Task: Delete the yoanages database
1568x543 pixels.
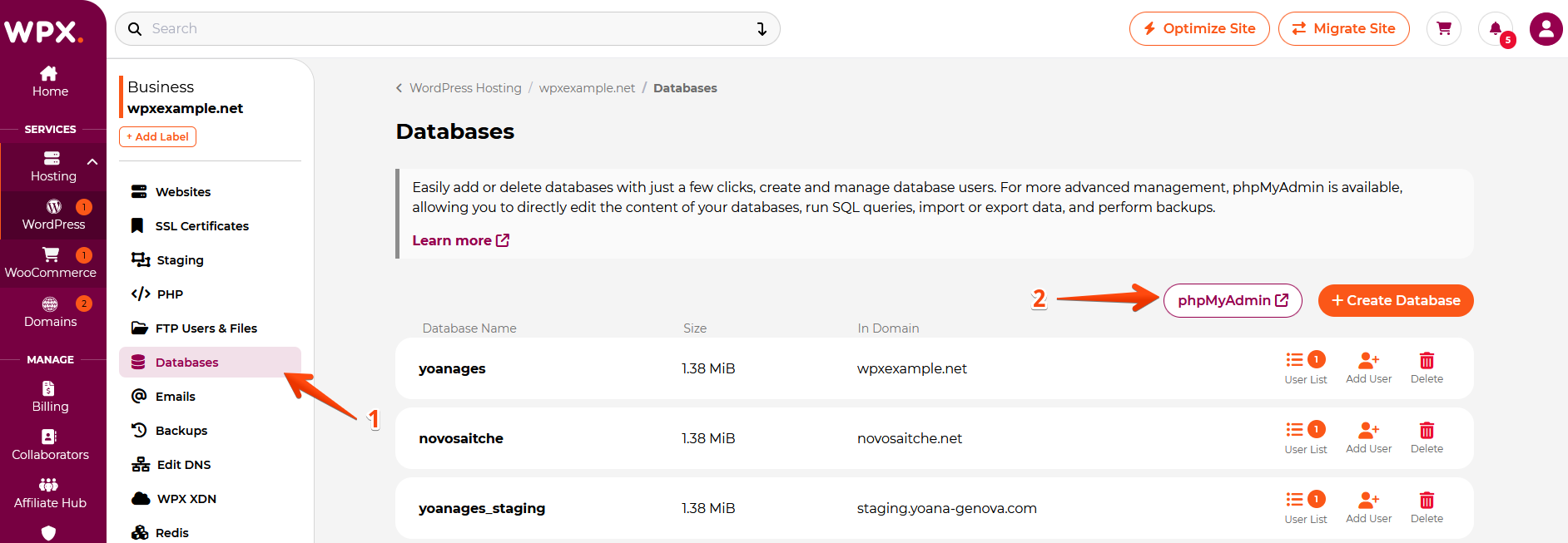Action: [x=1427, y=368]
